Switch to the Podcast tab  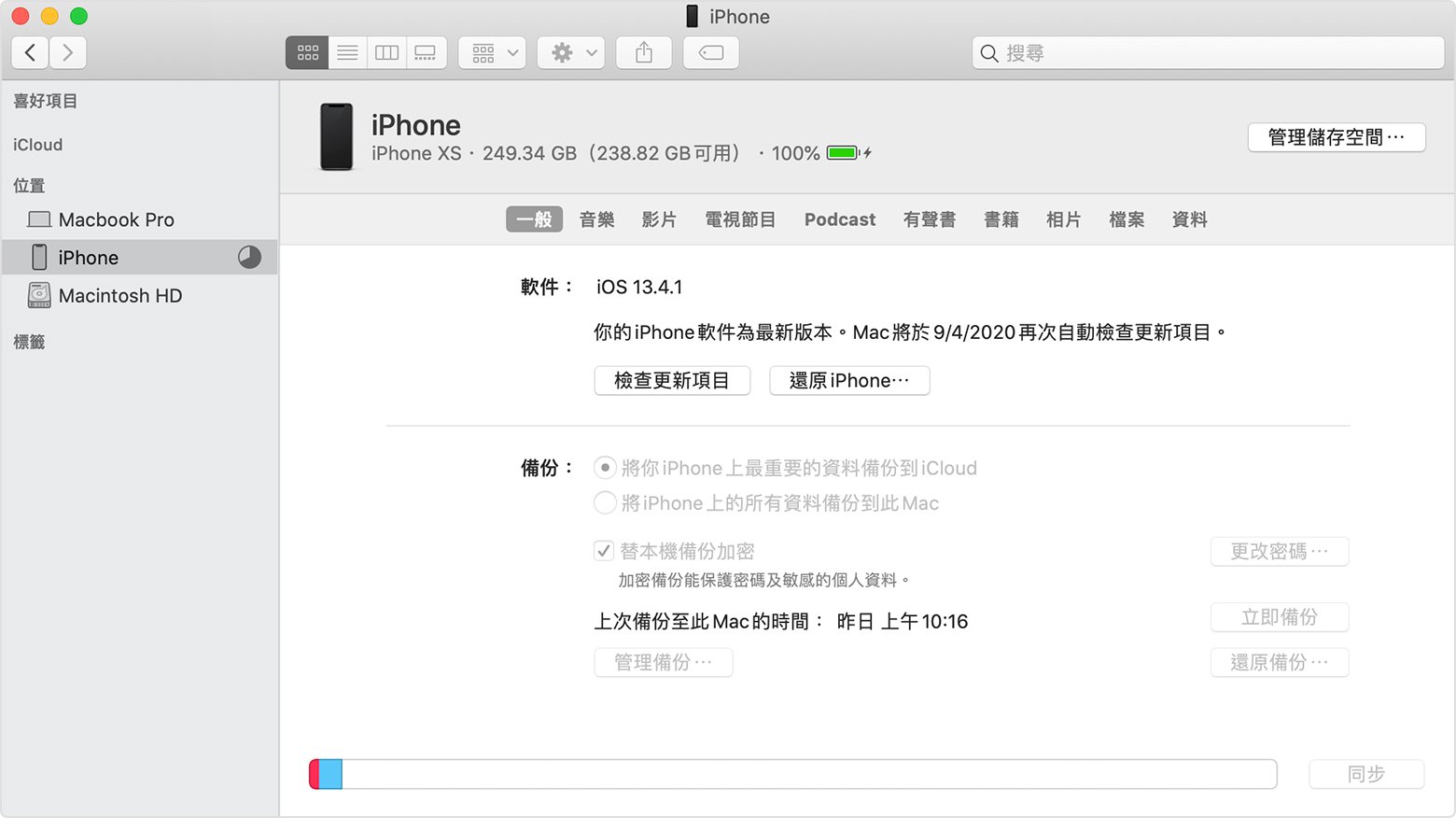pyautogui.click(x=840, y=219)
